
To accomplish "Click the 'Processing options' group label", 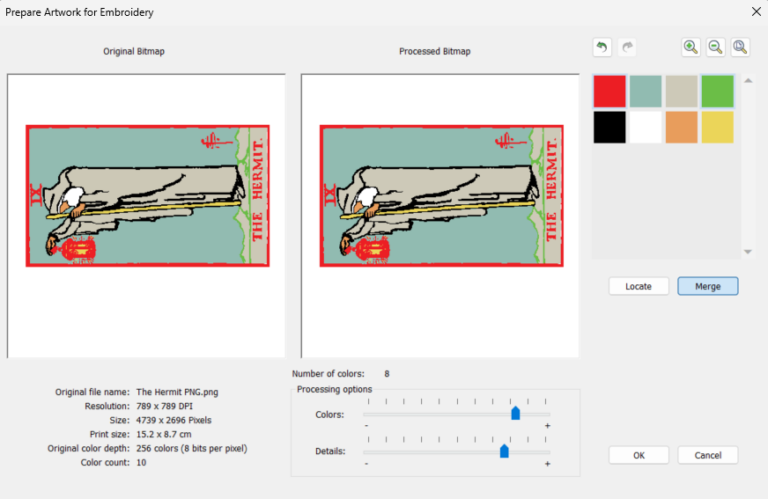I will 335,389.
